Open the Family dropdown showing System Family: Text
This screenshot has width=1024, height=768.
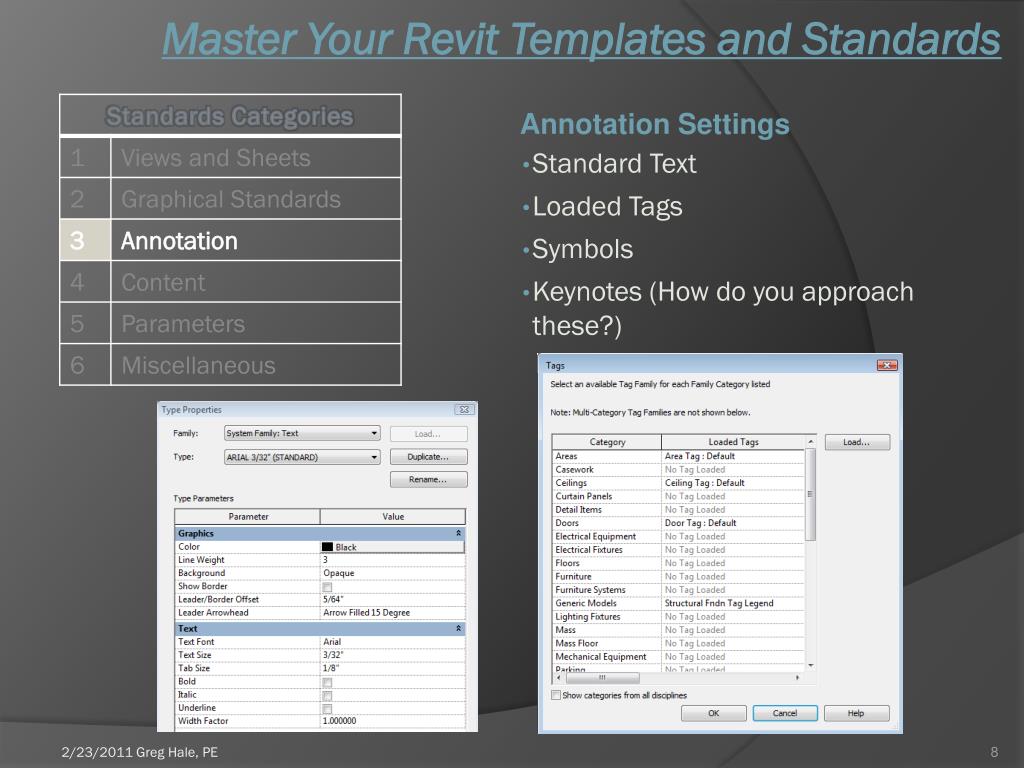click(302, 433)
